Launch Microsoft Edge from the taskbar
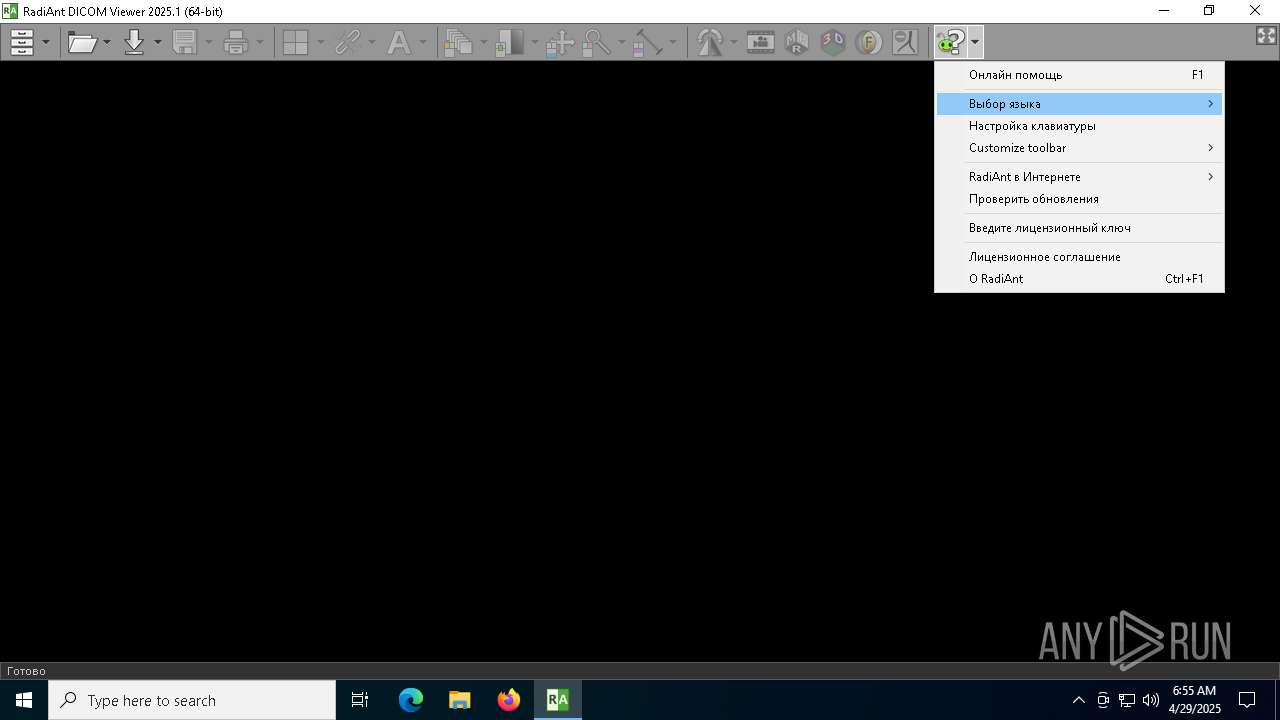The width and height of the screenshot is (1280, 720). tap(411, 700)
